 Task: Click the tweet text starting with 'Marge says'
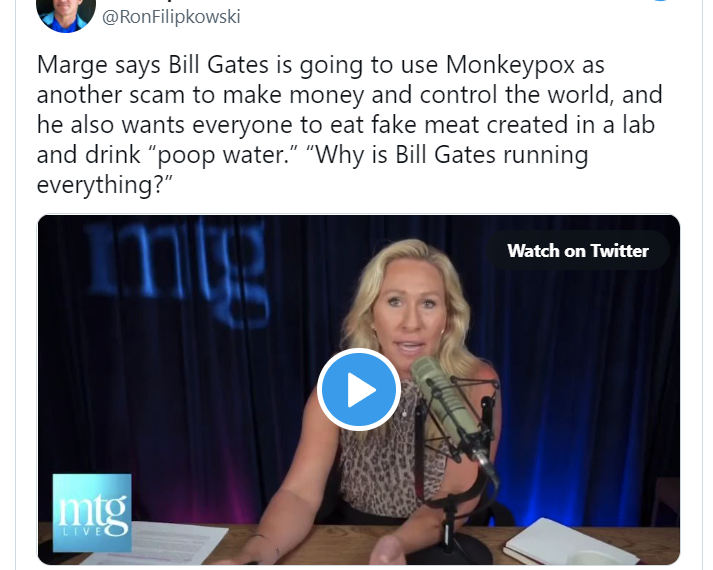(x=349, y=124)
